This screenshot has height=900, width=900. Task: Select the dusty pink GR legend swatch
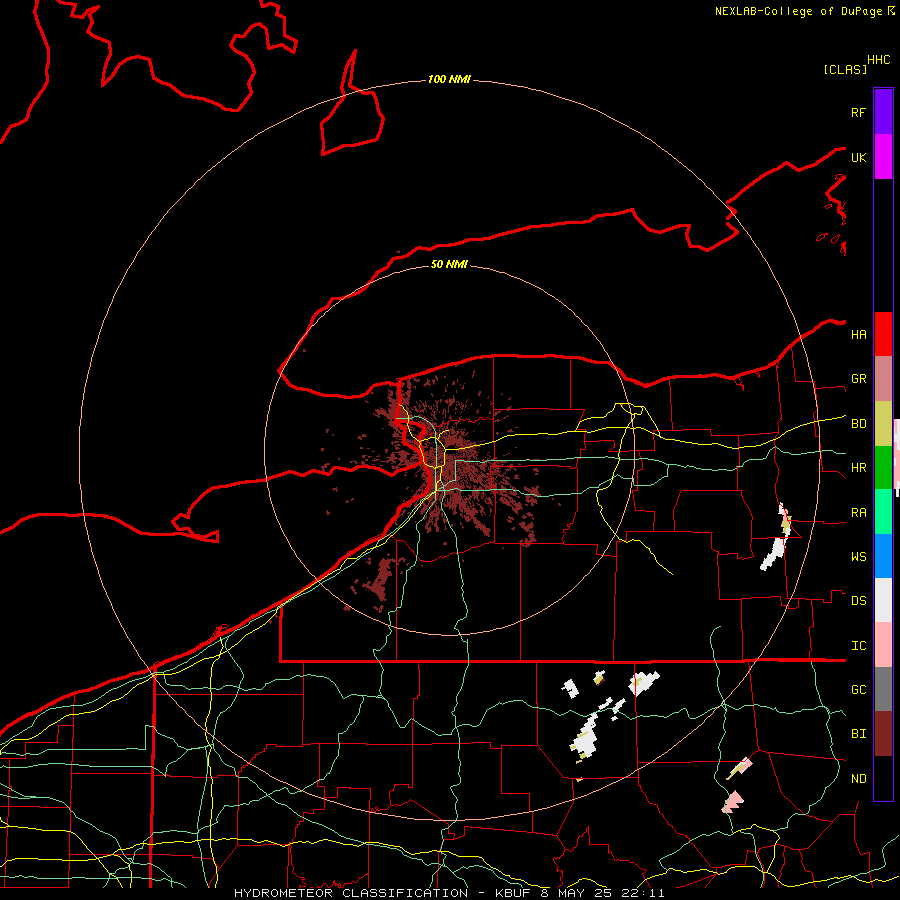pyautogui.click(x=883, y=379)
